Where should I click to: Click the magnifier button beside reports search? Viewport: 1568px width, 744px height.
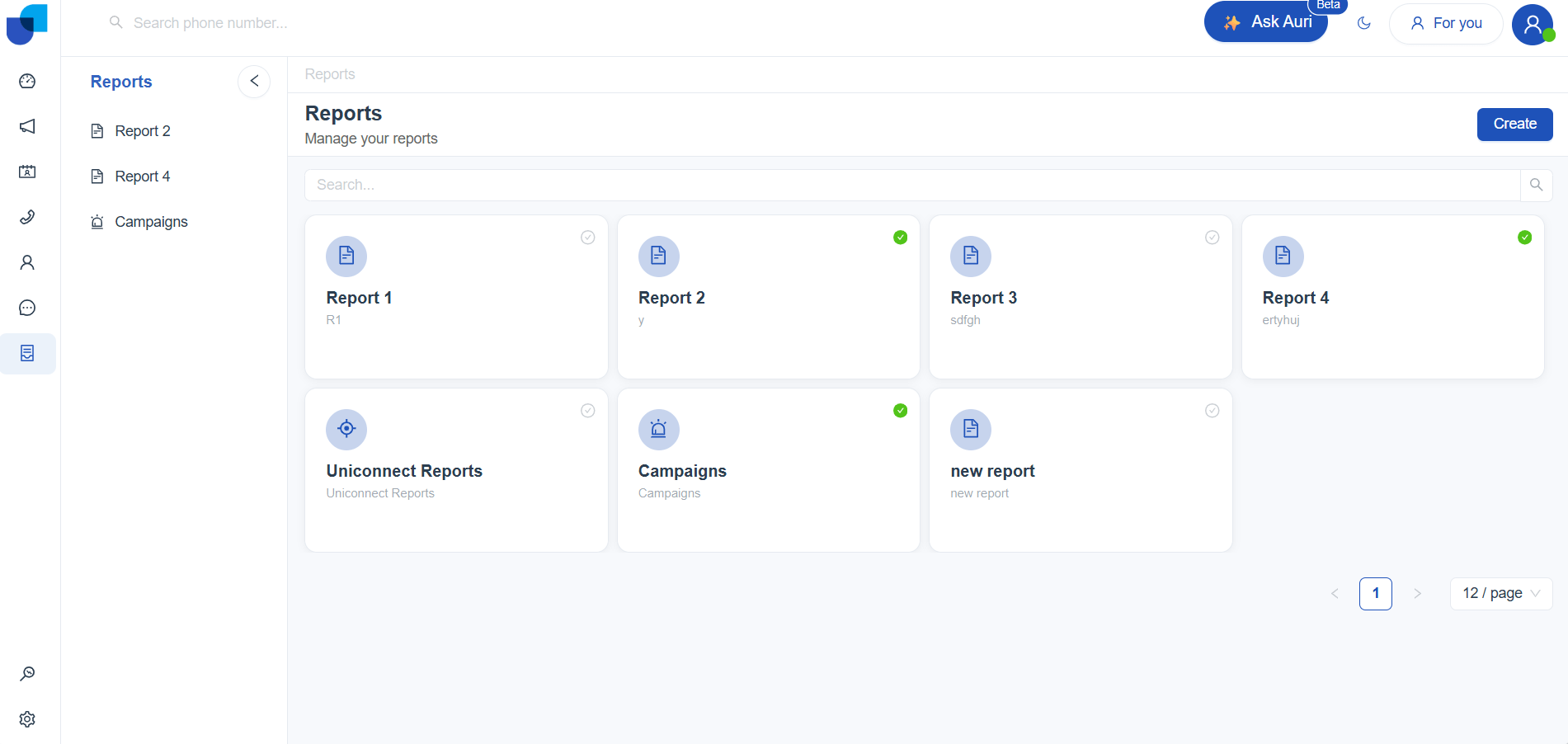point(1536,185)
